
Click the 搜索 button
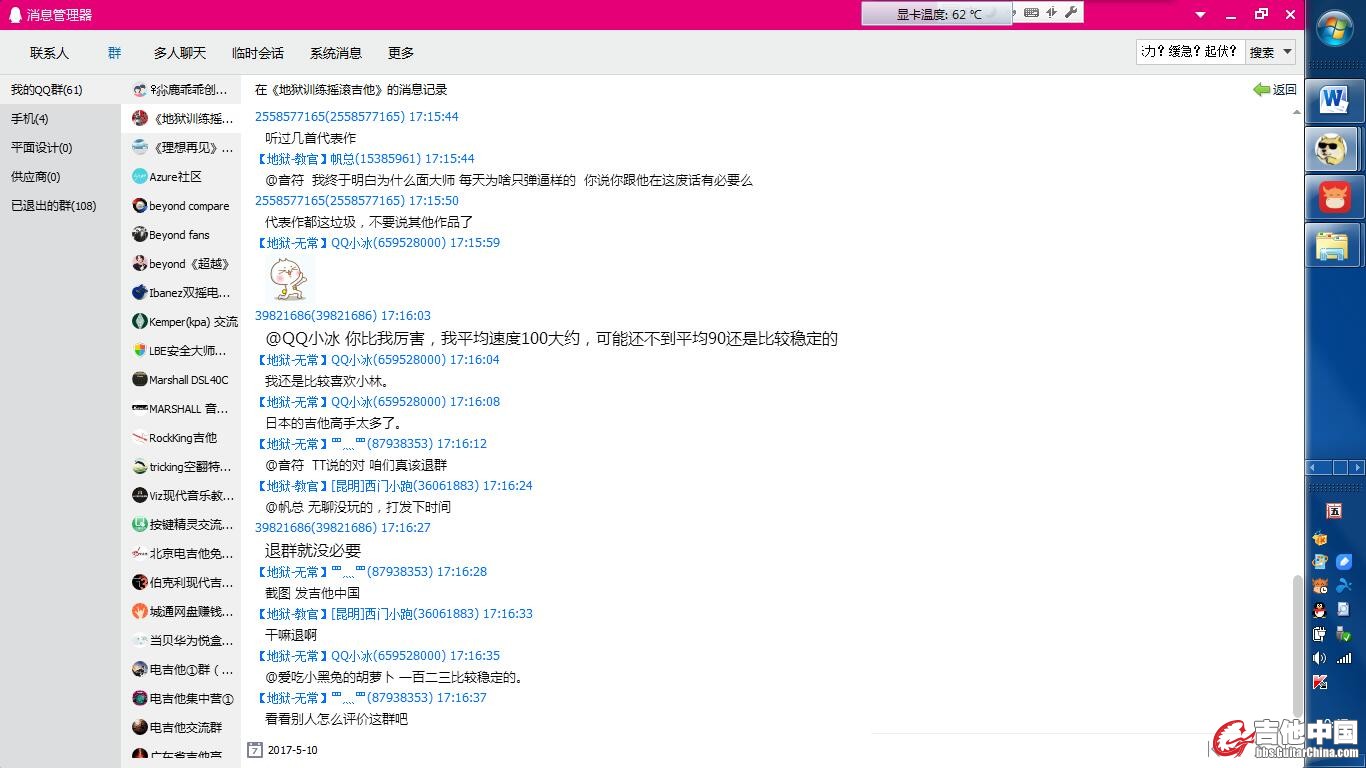(x=1262, y=52)
